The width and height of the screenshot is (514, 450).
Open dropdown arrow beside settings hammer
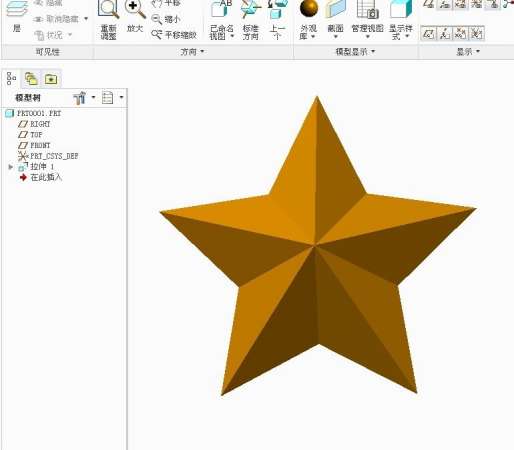tap(93, 97)
